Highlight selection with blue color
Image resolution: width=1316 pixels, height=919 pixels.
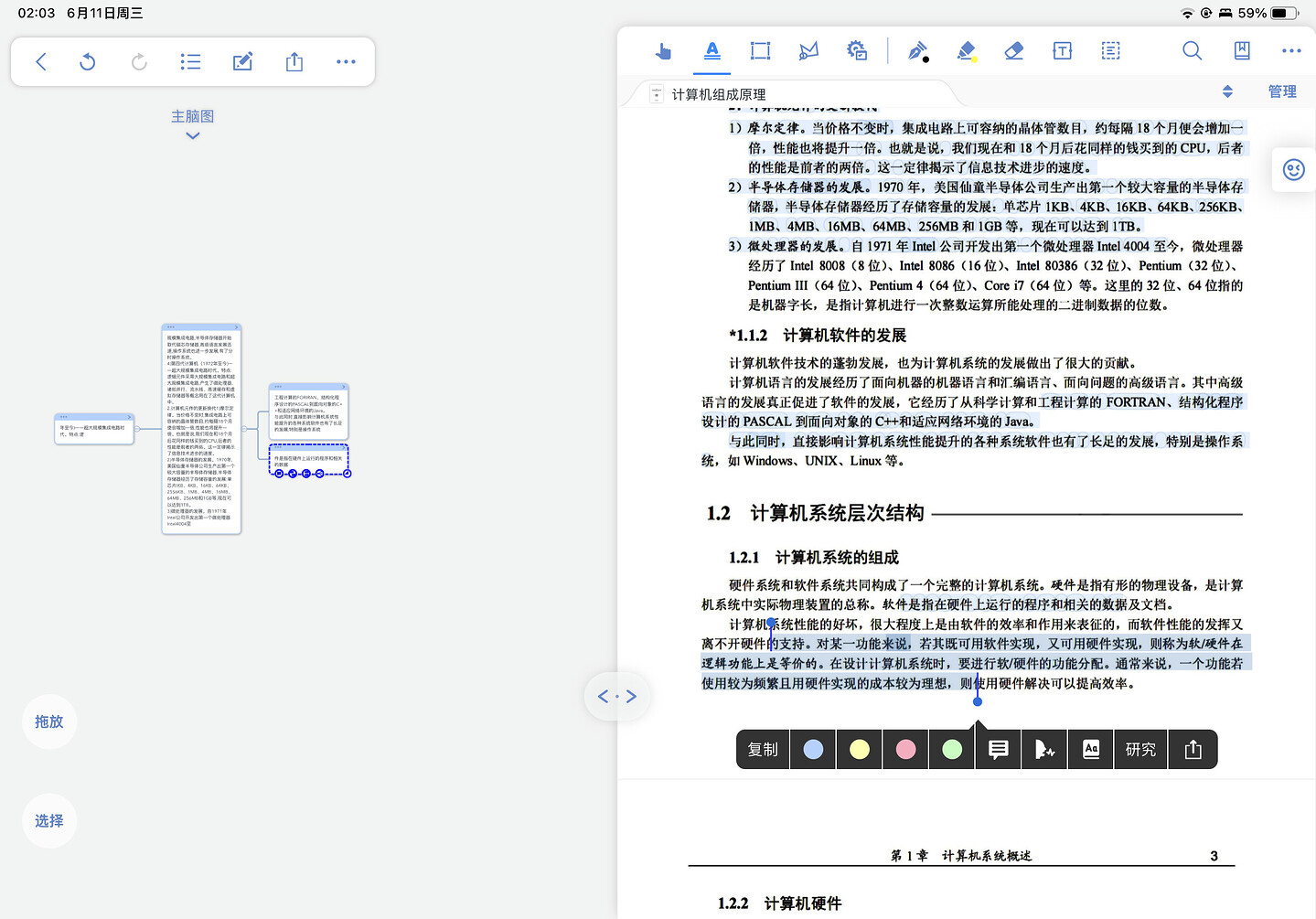pos(813,750)
